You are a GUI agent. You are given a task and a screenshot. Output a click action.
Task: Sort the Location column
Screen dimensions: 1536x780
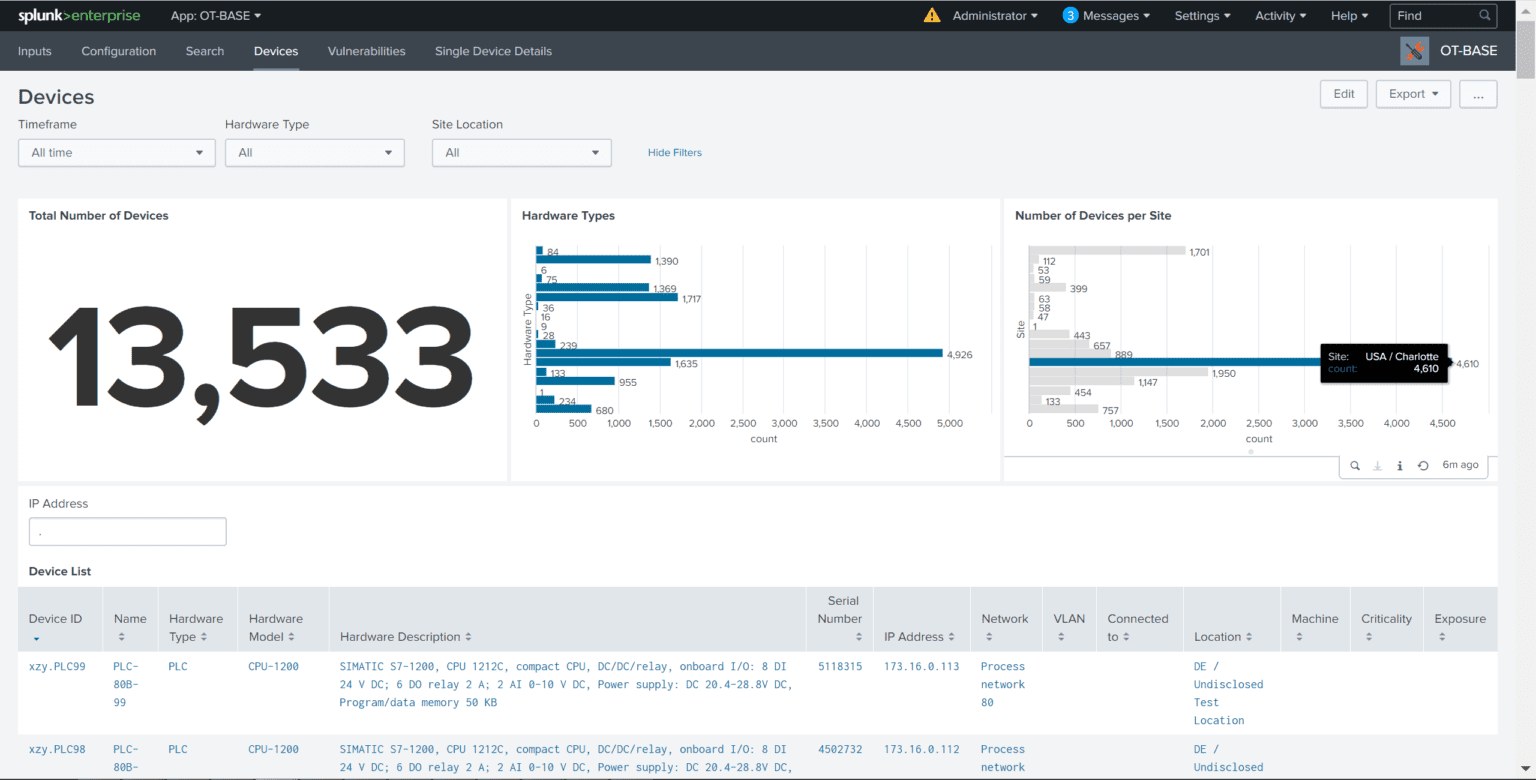point(1249,637)
